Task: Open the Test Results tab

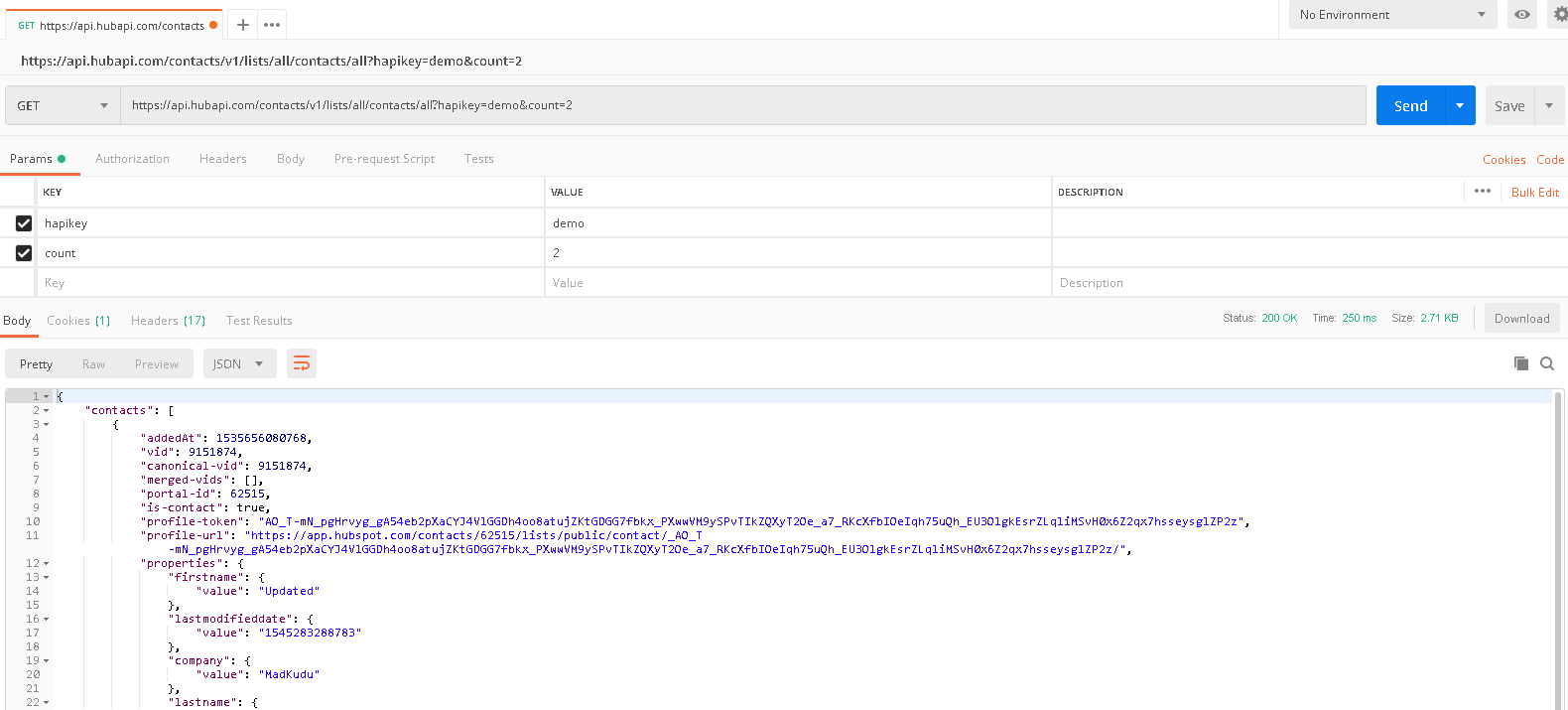Action: [259, 321]
